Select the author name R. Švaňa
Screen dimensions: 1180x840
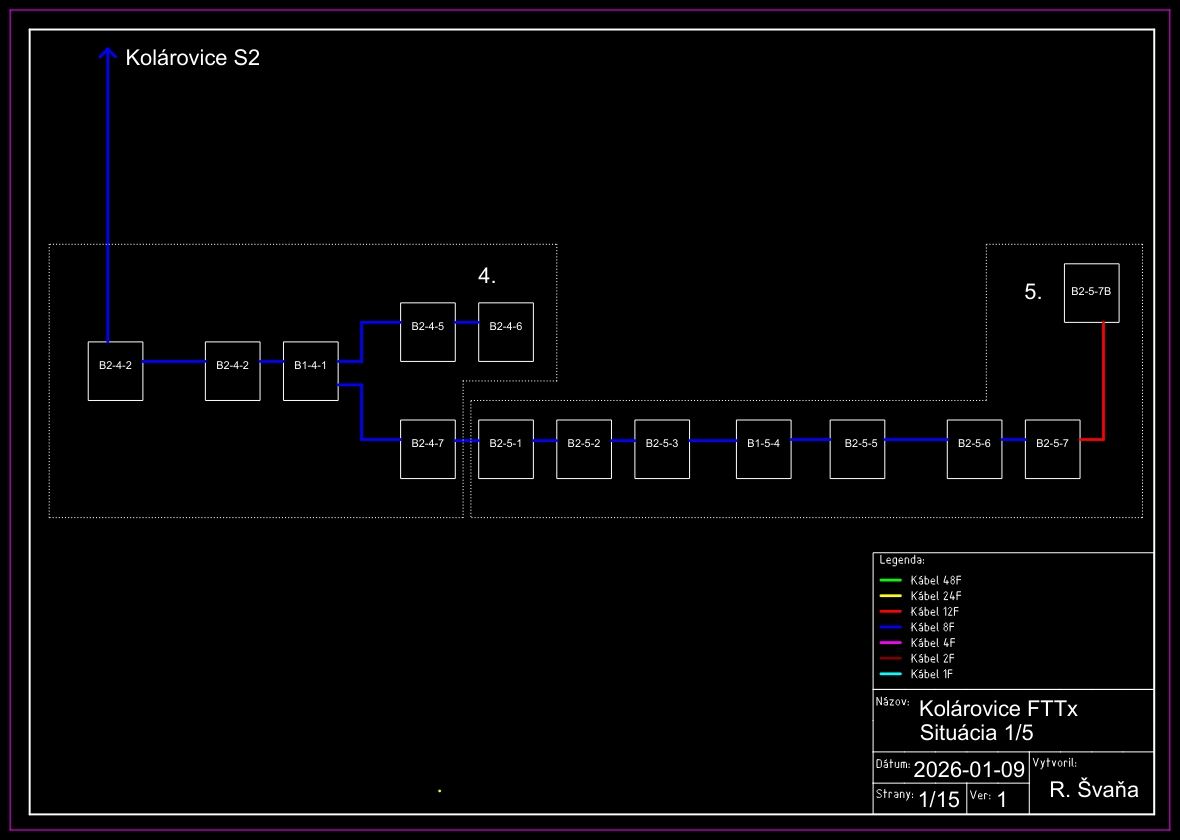[1094, 790]
